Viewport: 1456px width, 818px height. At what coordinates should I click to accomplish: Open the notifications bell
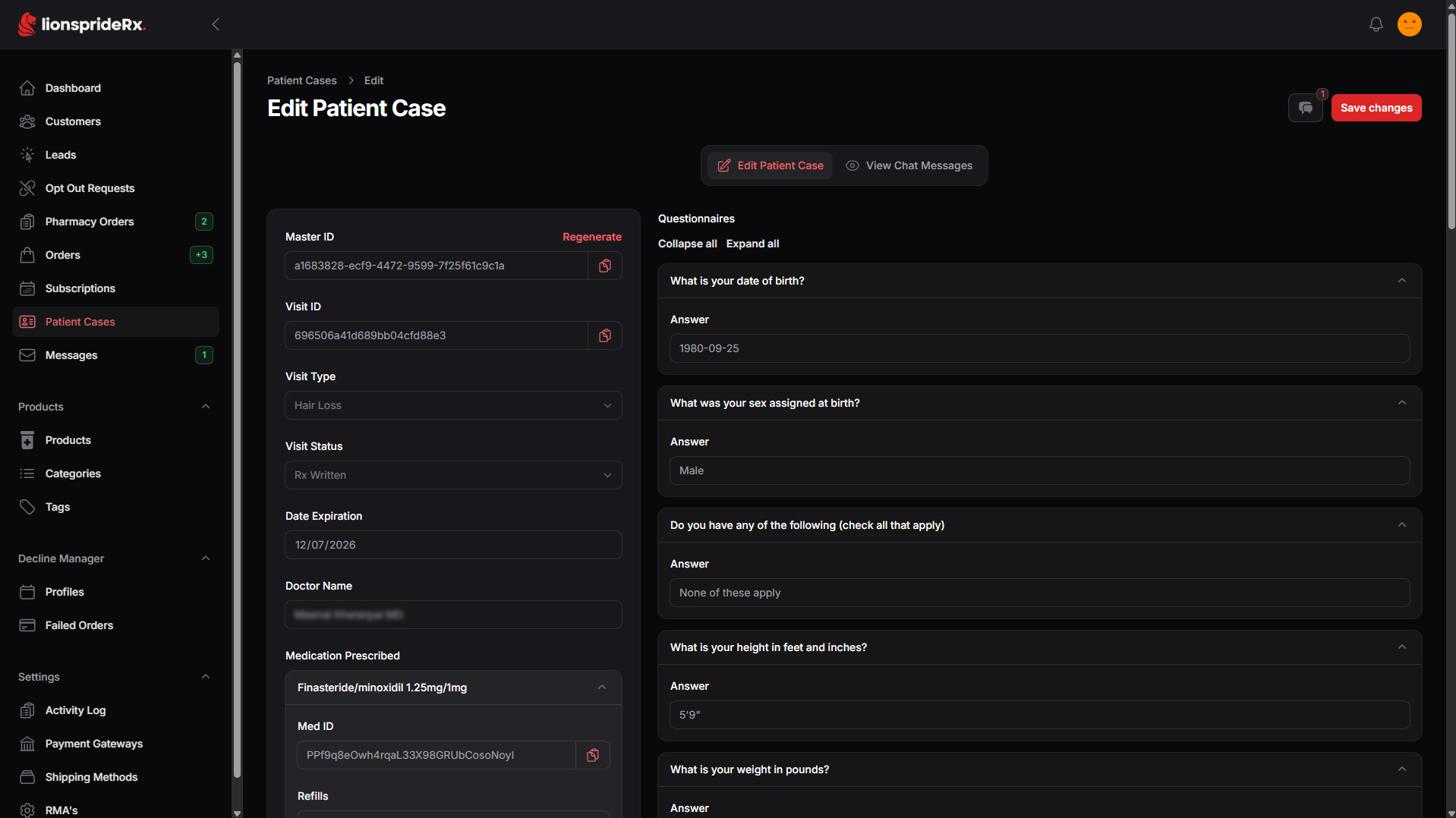point(1376,24)
